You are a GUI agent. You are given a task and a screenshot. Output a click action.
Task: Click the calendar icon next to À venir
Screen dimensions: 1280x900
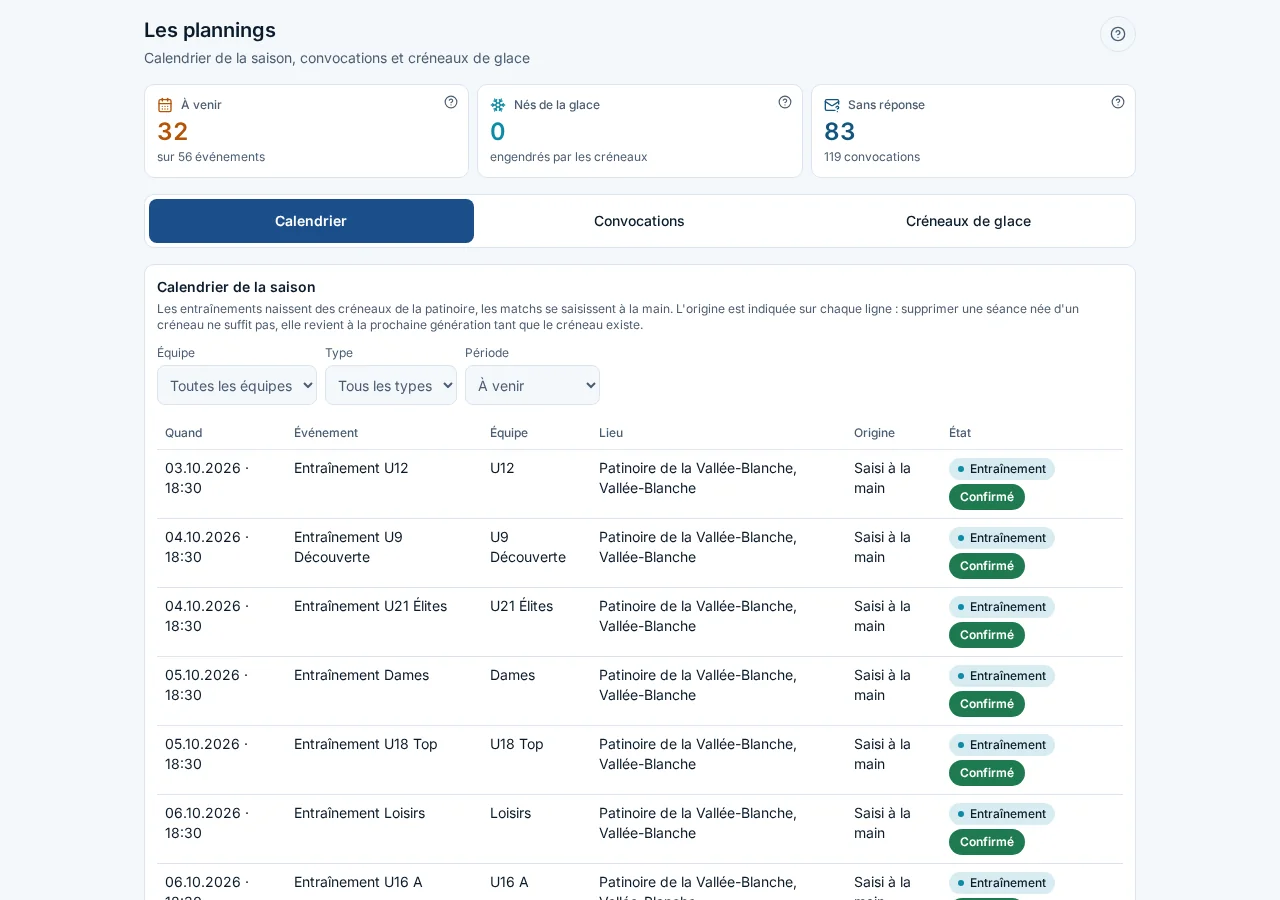(165, 105)
